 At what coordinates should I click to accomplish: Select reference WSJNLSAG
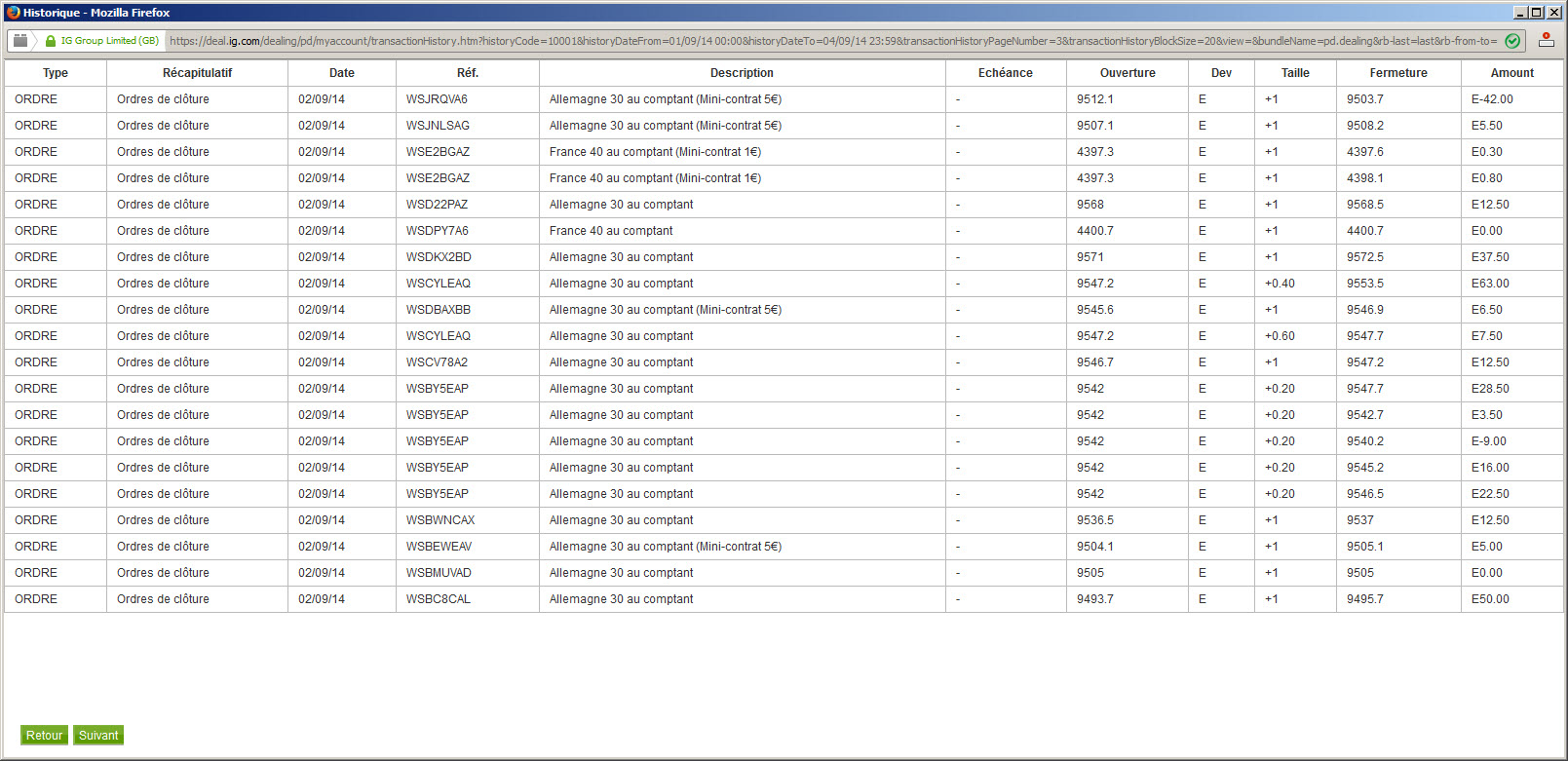[x=438, y=126]
